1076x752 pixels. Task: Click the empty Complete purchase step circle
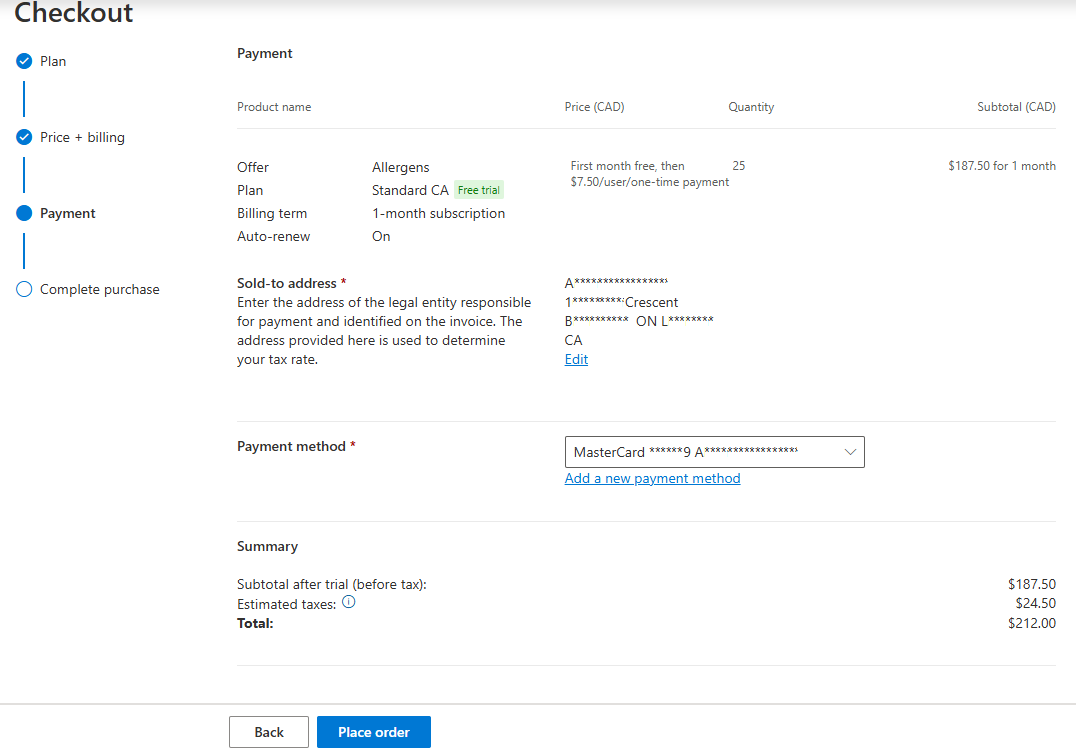tap(24, 289)
